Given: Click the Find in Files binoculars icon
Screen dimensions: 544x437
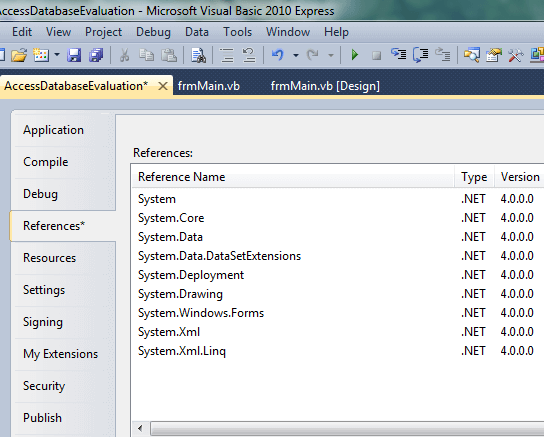Looking at the screenshot, I should click(198, 55).
